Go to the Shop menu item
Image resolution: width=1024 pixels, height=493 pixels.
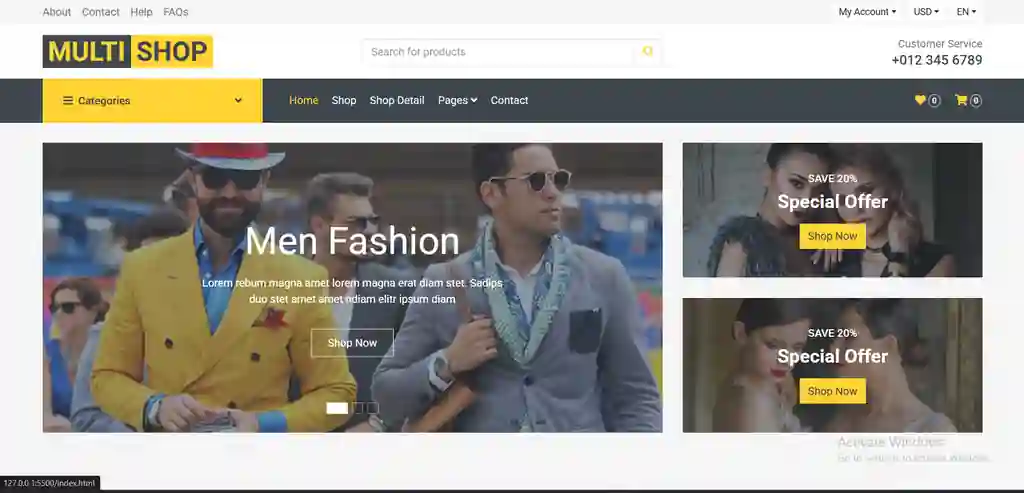(344, 100)
